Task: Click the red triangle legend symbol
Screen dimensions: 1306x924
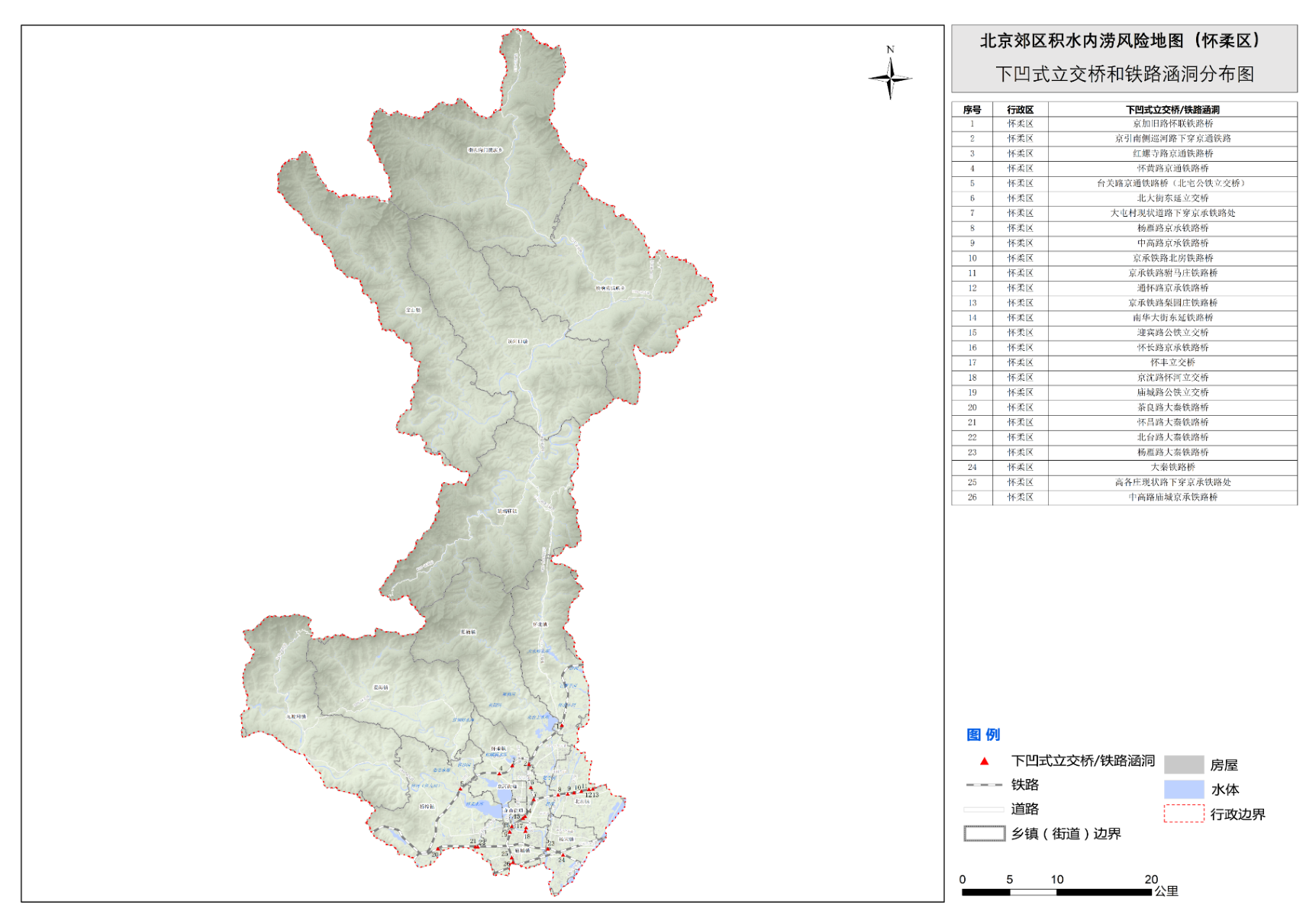Action: coord(984,761)
